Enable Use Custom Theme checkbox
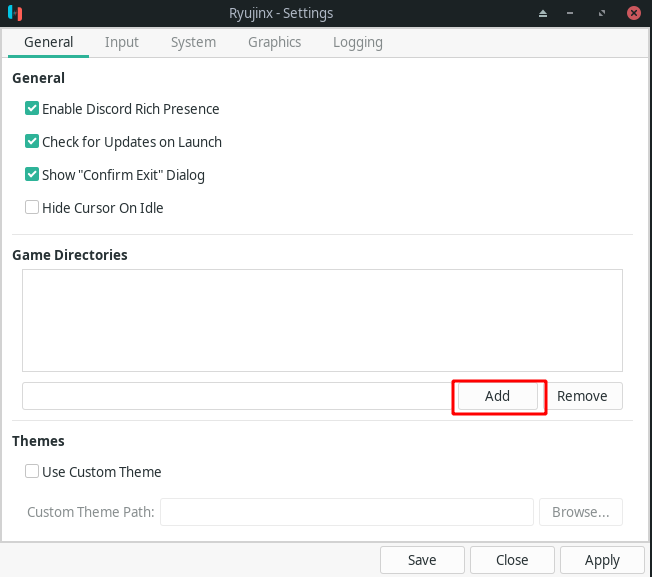The height and width of the screenshot is (577, 652). pos(33,472)
